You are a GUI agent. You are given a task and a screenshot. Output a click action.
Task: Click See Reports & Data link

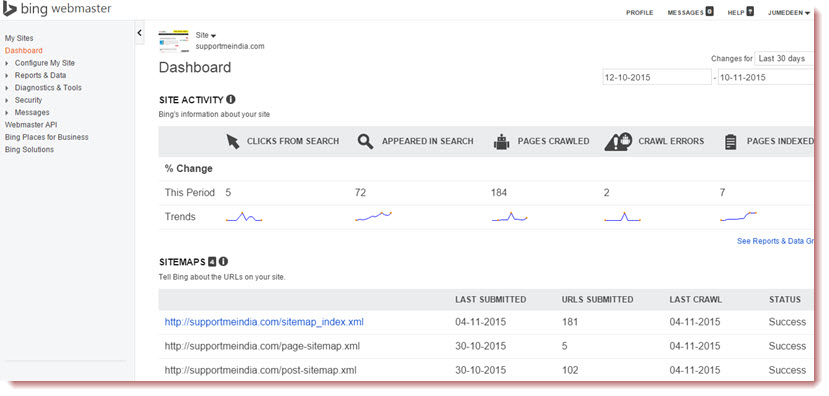tap(775, 241)
